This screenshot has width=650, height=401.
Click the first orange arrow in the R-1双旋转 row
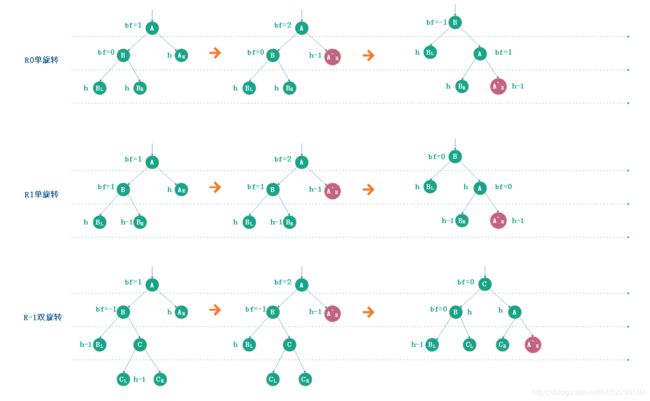[215, 310]
